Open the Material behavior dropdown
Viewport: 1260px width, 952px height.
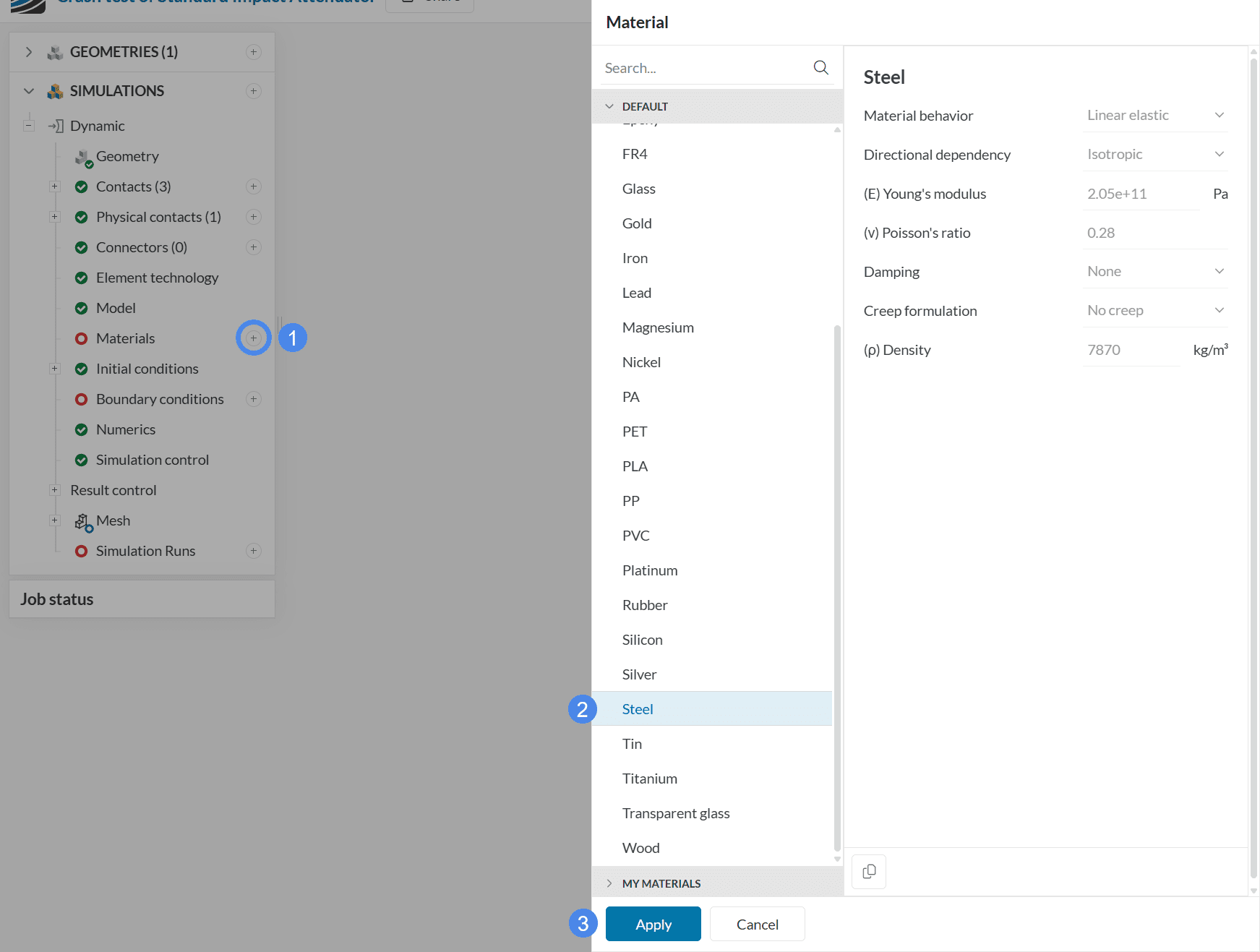click(x=1154, y=116)
